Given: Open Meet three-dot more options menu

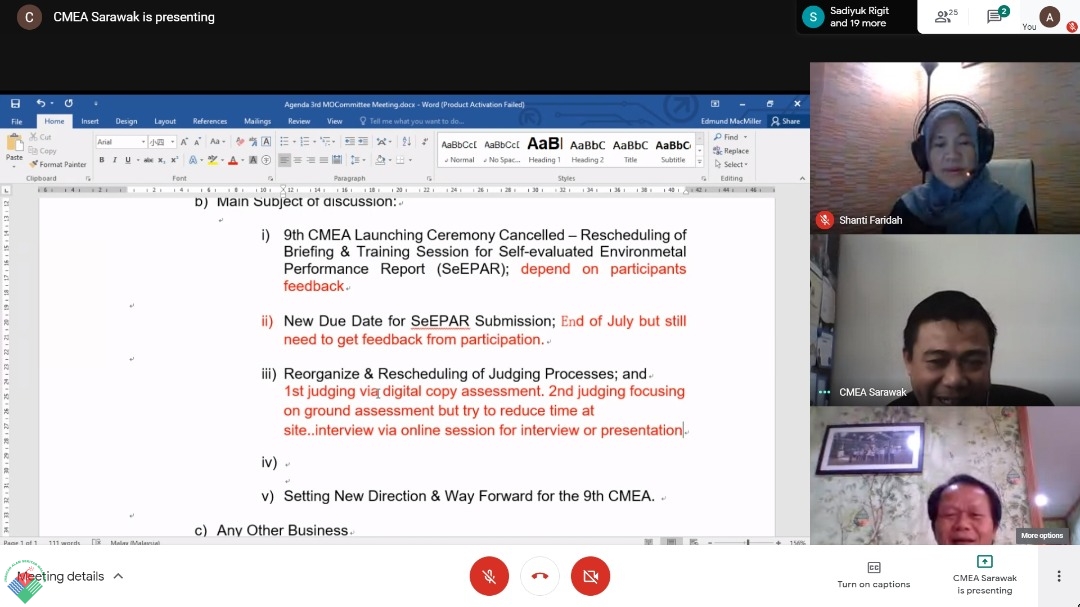Looking at the screenshot, I should [x=1059, y=576].
